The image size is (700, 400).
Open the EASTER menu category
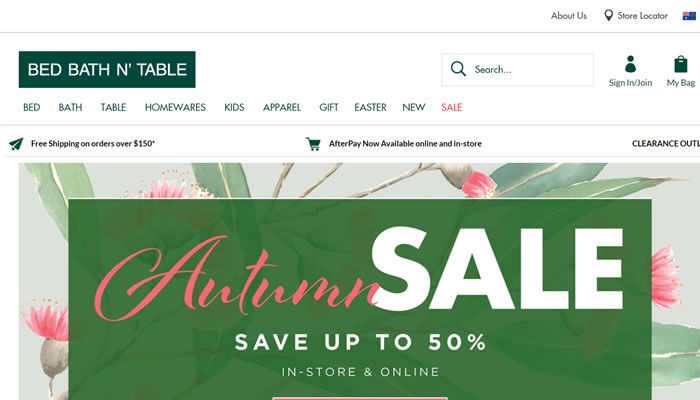tap(371, 108)
